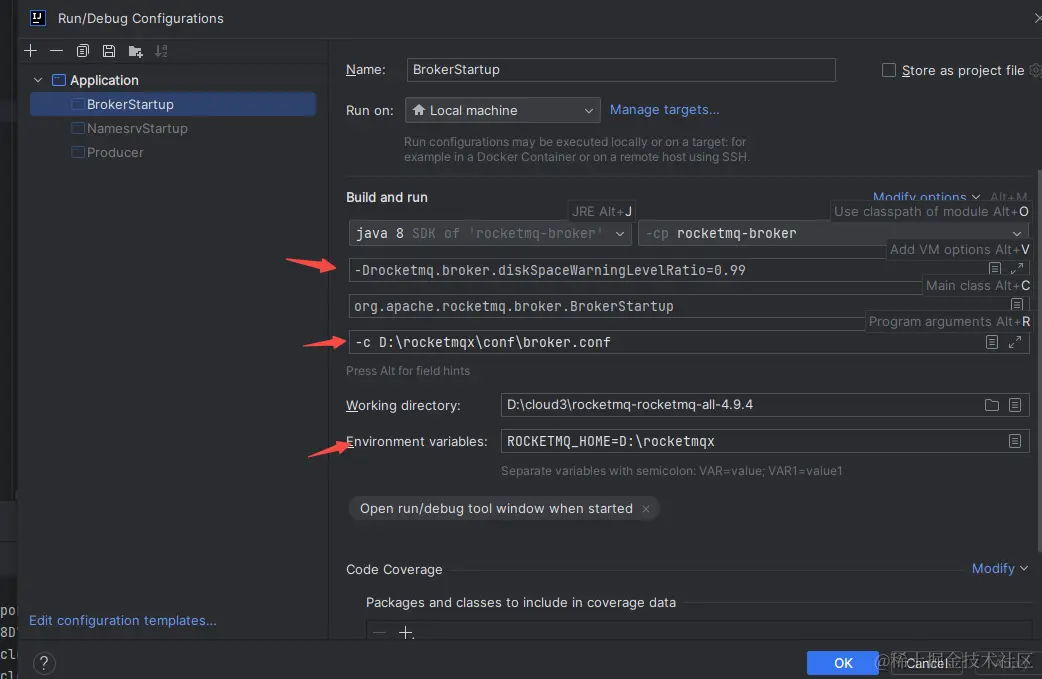Viewport: 1042px width, 679px height.
Task: Open the java 8 SDK dropdown
Action: 490,233
